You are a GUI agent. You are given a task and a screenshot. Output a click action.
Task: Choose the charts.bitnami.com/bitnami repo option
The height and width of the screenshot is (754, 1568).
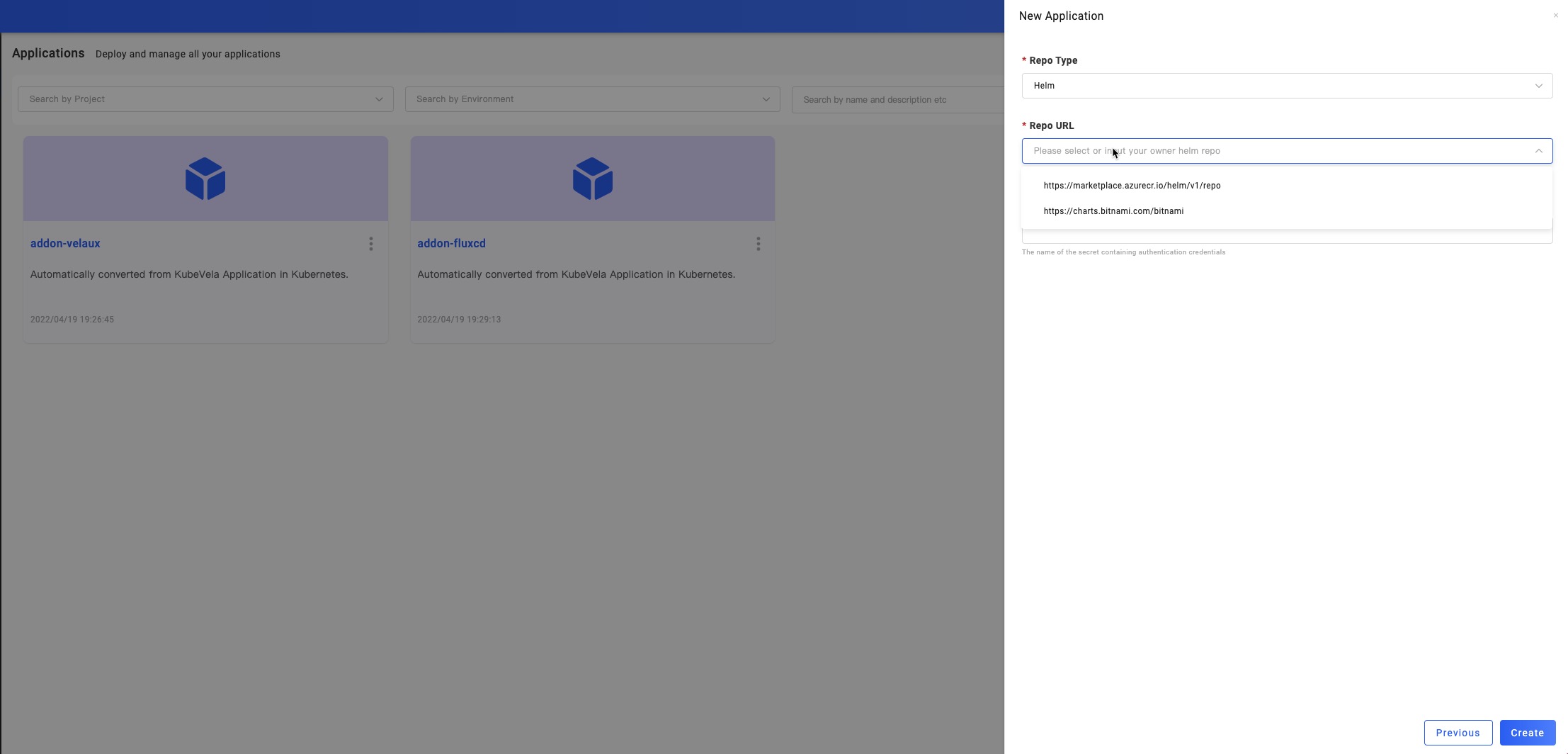[x=1113, y=211]
